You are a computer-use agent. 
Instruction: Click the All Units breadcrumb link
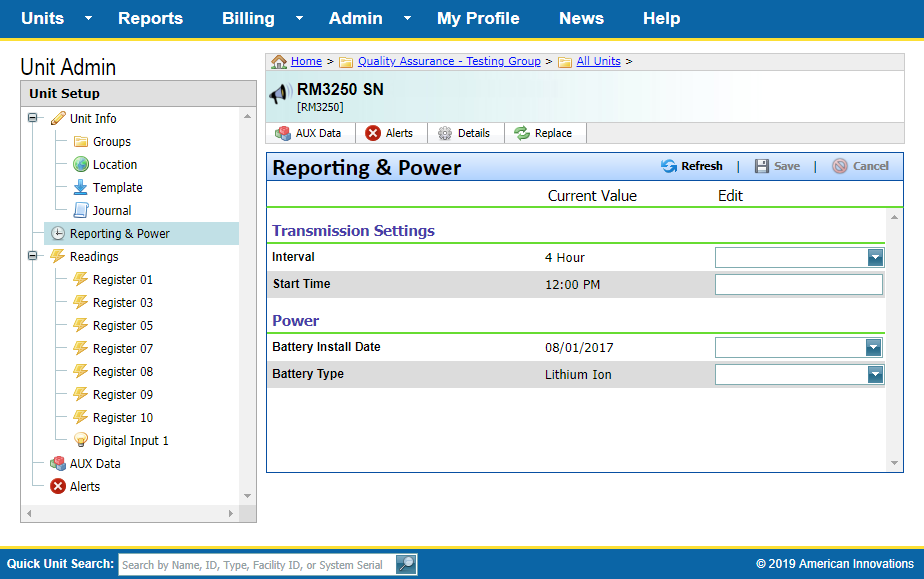(598, 62)
